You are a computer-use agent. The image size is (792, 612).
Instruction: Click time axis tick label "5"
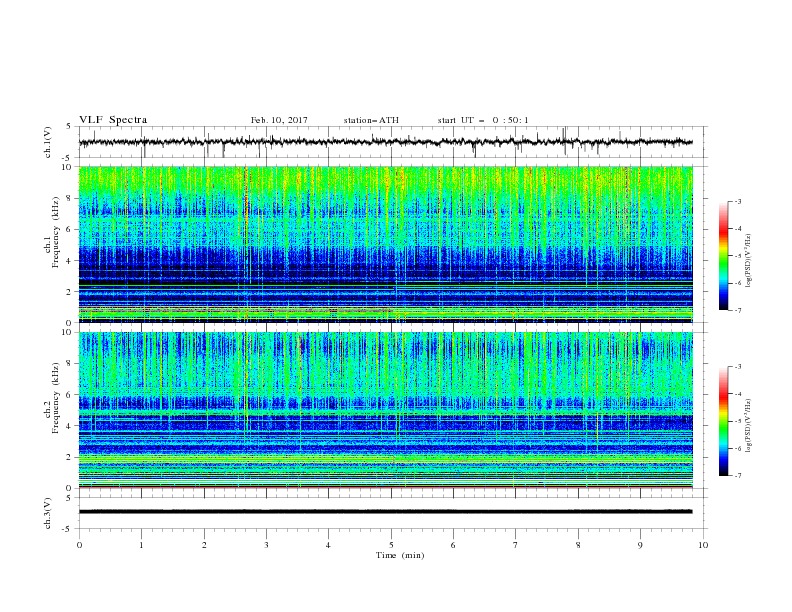[391, 545]
